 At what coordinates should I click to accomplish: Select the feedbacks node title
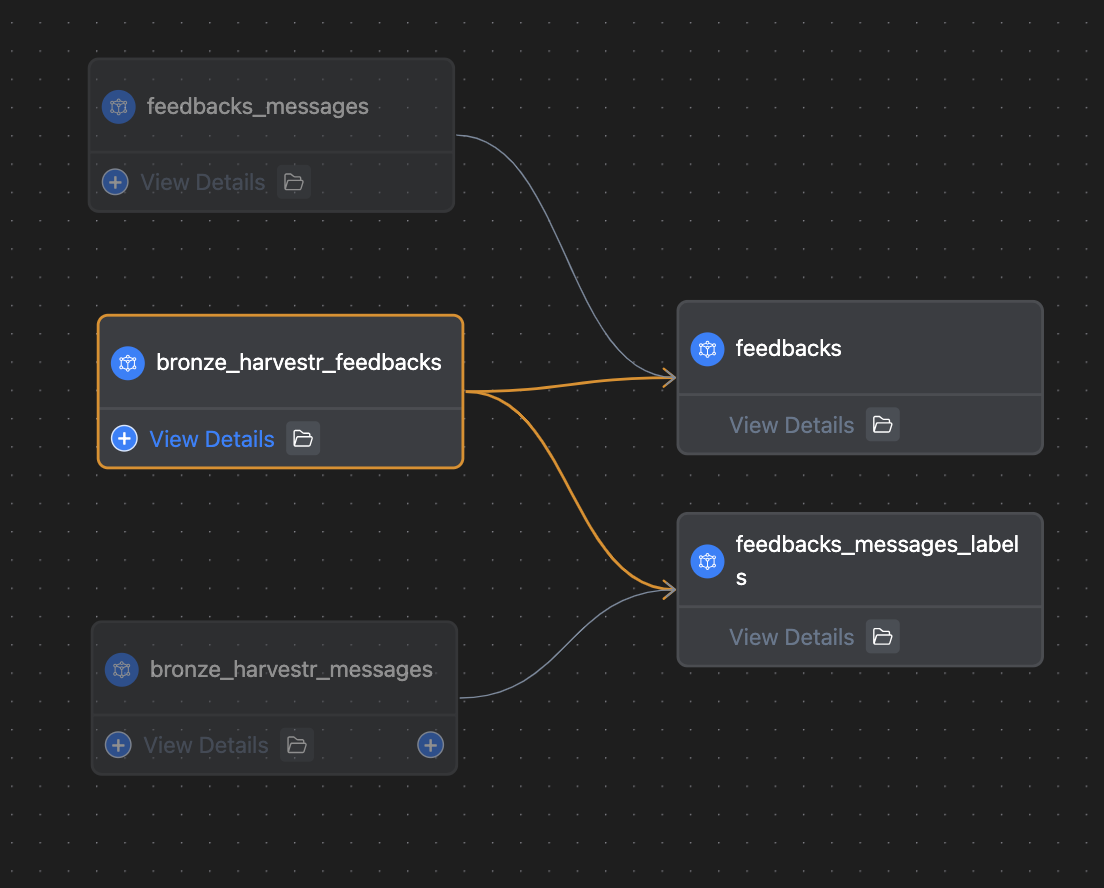pos(788,349)
